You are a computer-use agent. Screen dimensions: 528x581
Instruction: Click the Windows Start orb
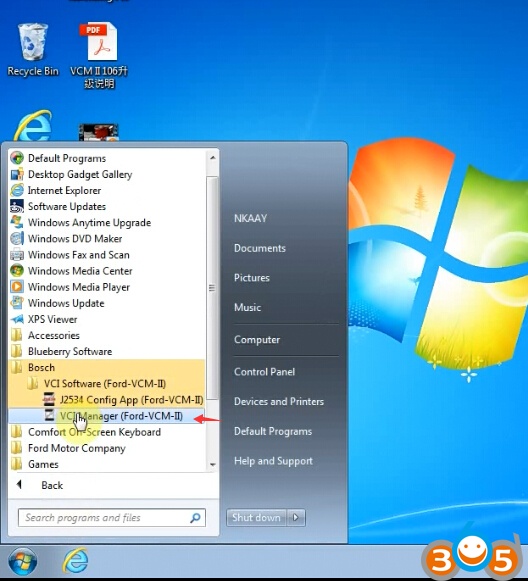click(23, 561)
